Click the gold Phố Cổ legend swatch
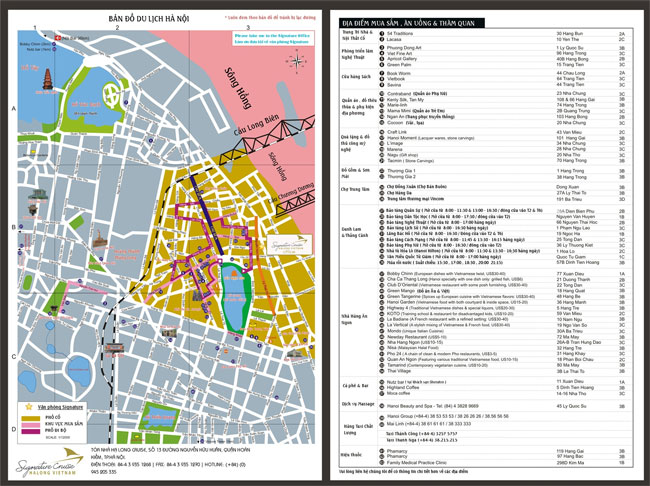This screenshot has width=650, height=486. pyautogui.click(x=30, y=418)
